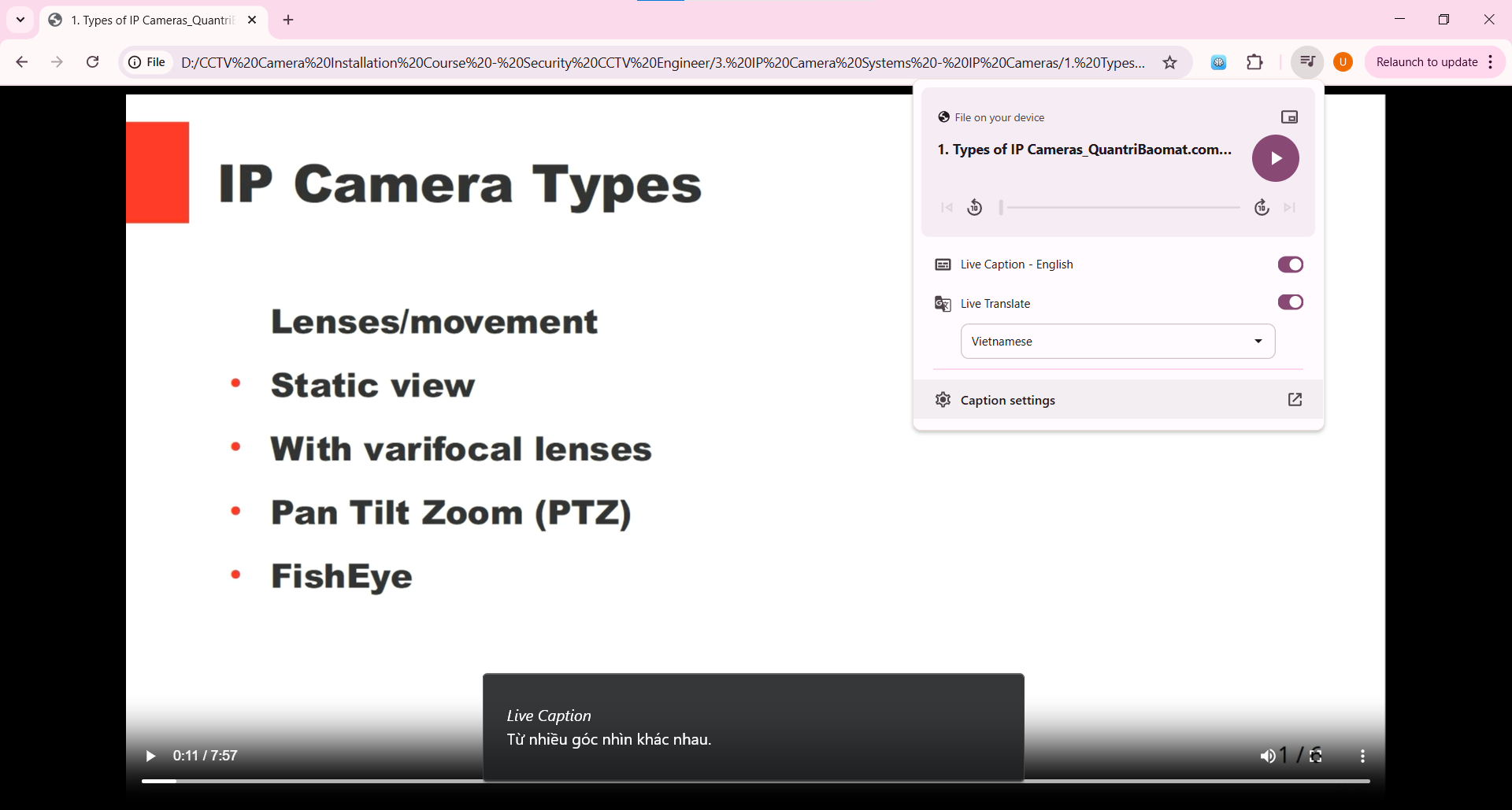Disable the Live Translate switch
1512x810 pixels.
pos(1290,302)
